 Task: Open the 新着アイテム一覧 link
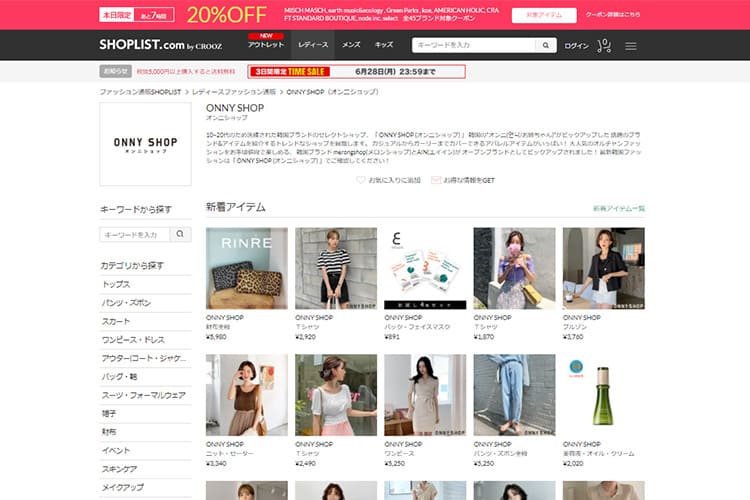coord(619,208)
